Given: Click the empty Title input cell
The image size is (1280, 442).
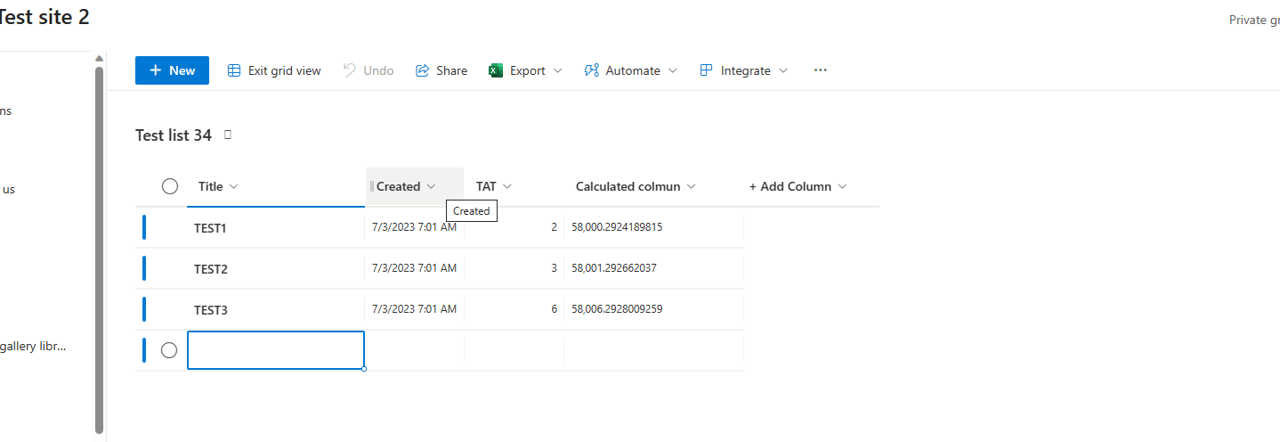Looking at the screenshot, I should (275, 350).
